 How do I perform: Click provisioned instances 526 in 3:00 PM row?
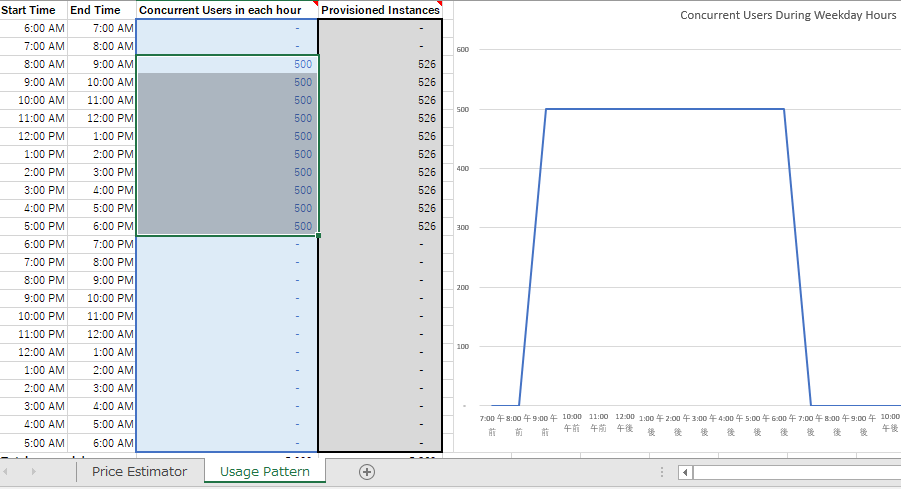coord(380,190)
